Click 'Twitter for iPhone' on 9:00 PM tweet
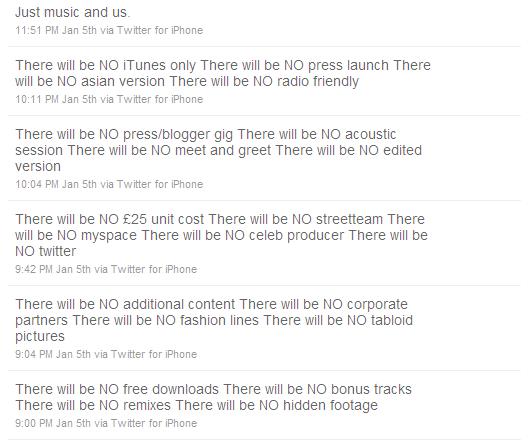This screenshot has width=529, height=440. tap(154, 423)
